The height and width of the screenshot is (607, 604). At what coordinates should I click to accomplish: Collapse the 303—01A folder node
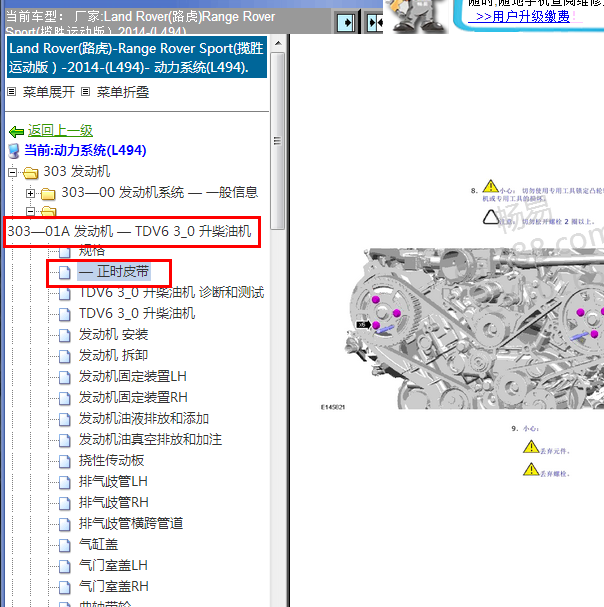(30, 211)
